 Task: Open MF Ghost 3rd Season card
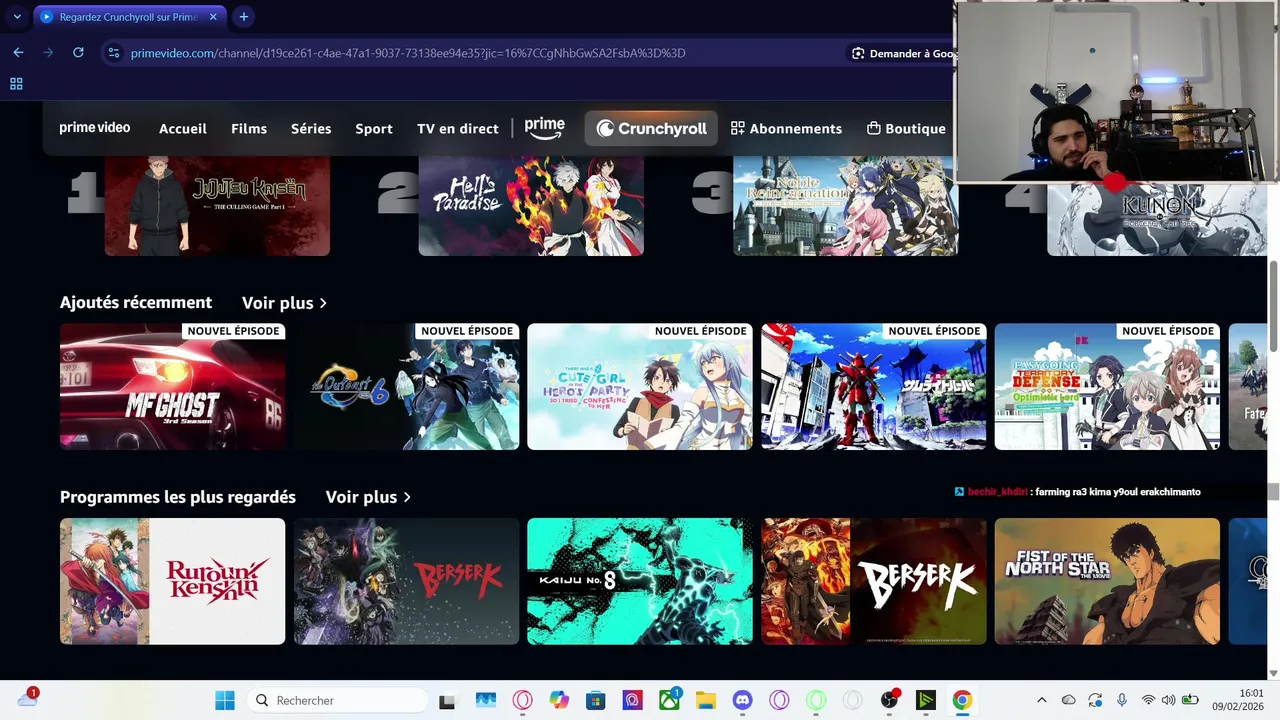[x=172, y=386]
